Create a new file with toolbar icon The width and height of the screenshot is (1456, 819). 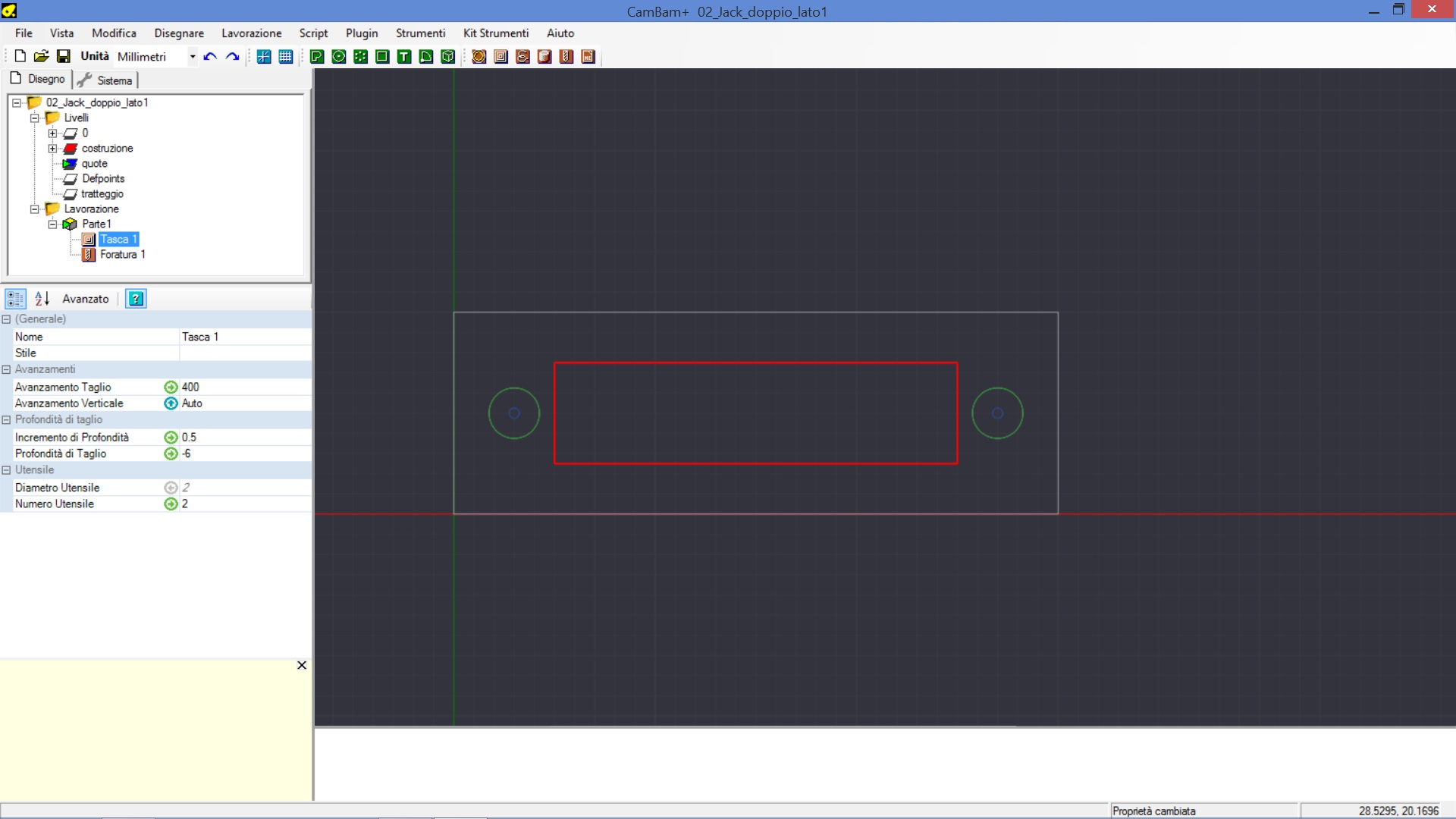20,56
